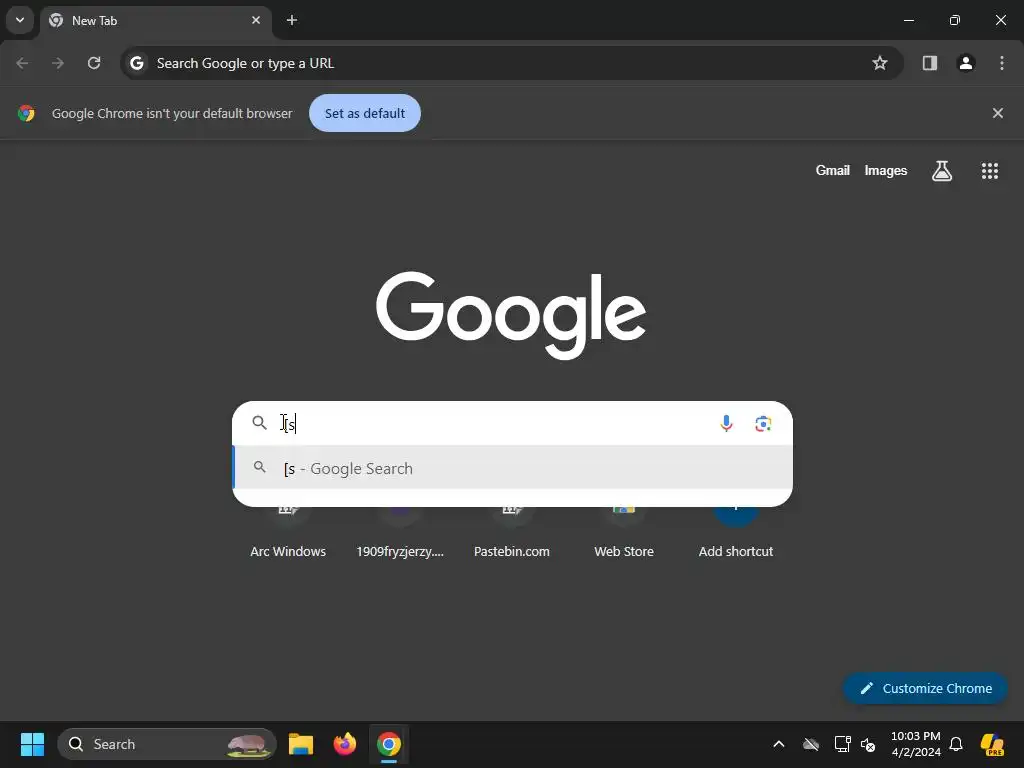Screen dimensions: 1024x768
Task: Open Pastebin.com shortcut
Action: coord(511,533)
